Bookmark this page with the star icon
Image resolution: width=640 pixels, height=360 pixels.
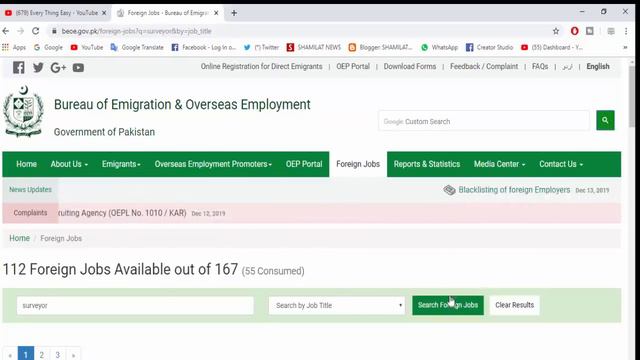(556, 31)
